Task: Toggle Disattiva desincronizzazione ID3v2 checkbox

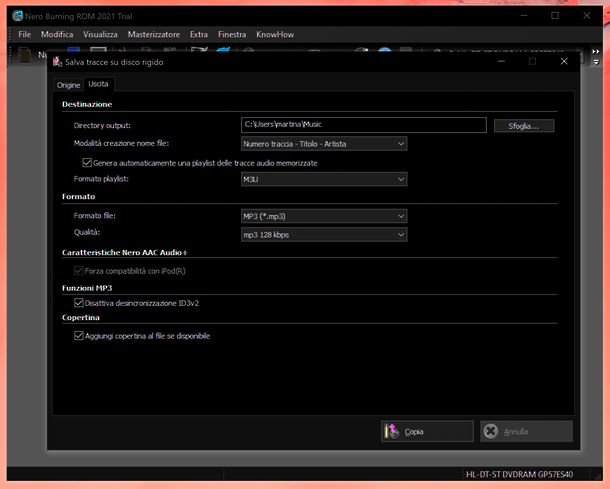Action: click(x=79, y=303)
